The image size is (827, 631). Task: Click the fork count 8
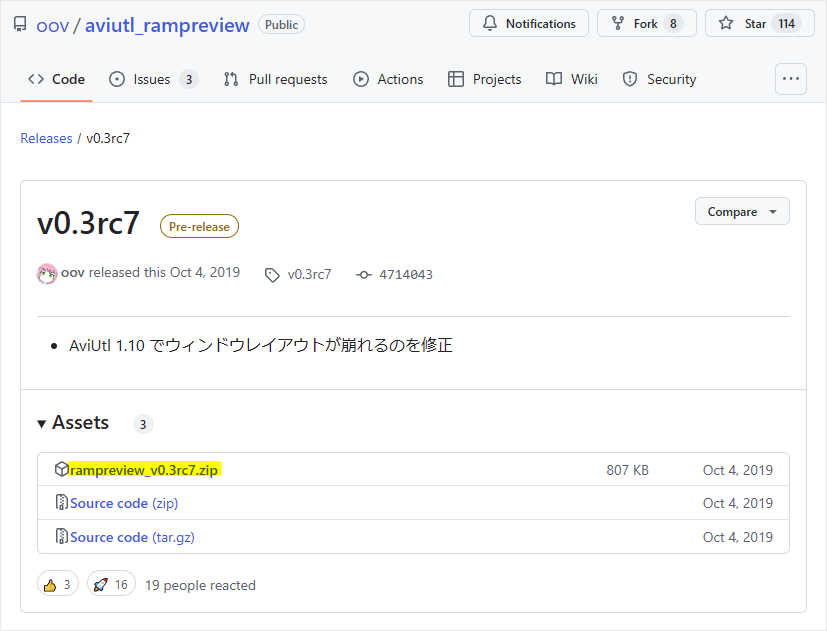click(673, 24)
